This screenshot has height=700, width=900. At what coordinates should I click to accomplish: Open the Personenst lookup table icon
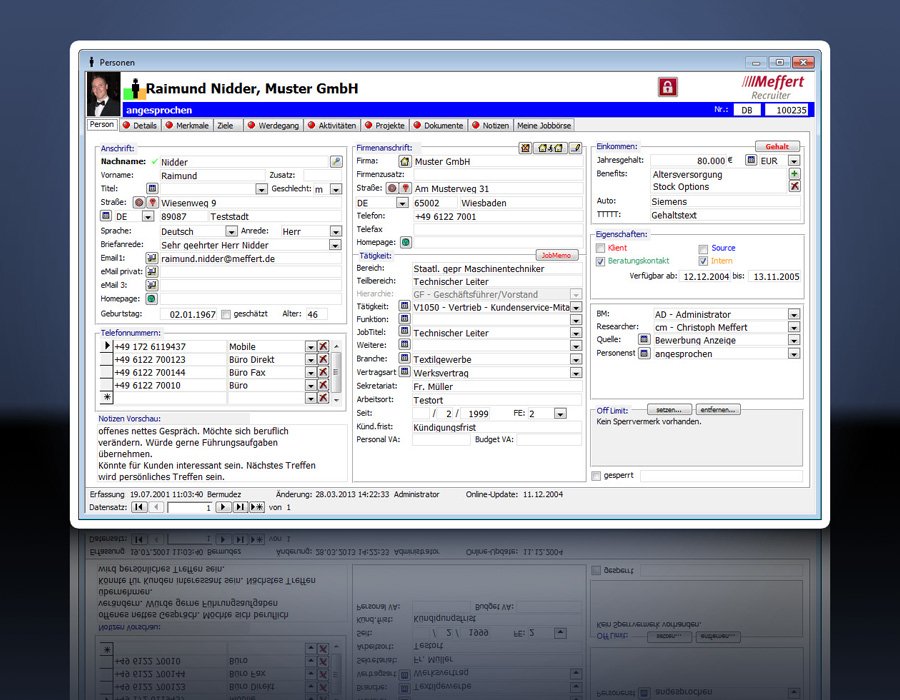tap(644, 353)
